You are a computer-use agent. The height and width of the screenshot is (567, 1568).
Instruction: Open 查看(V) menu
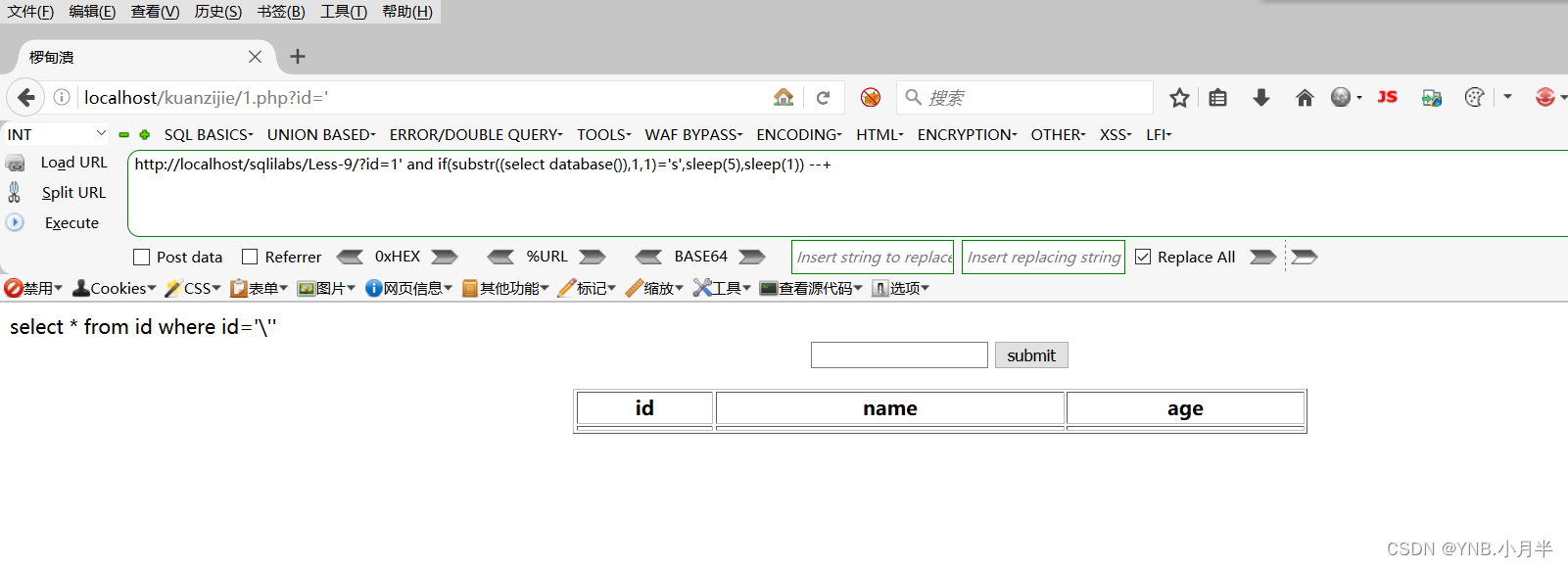point(155,12)
